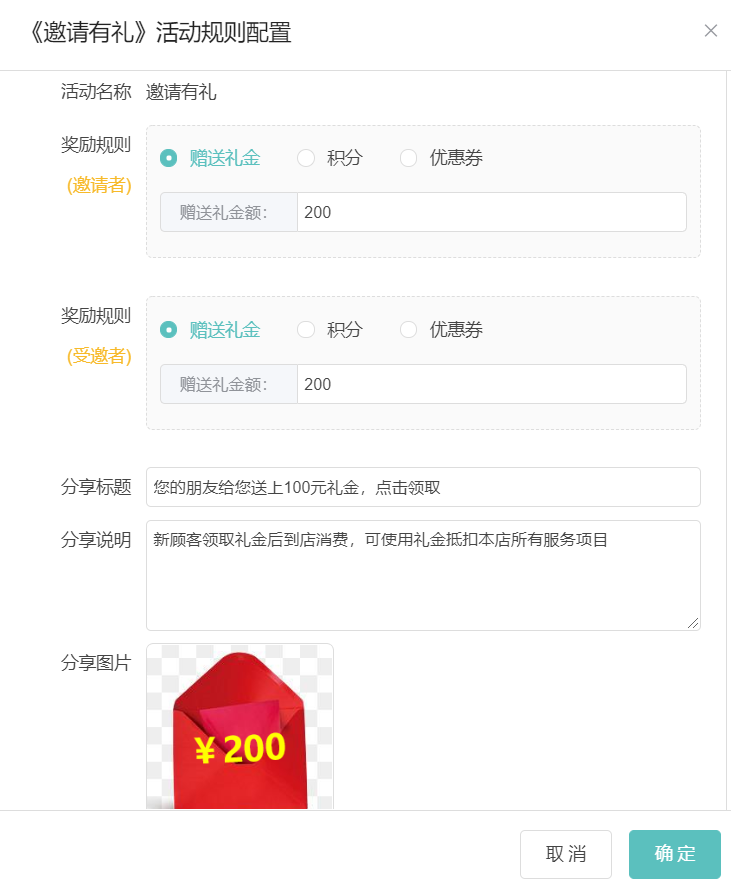Click the 积分 label in inviter section

345,158
